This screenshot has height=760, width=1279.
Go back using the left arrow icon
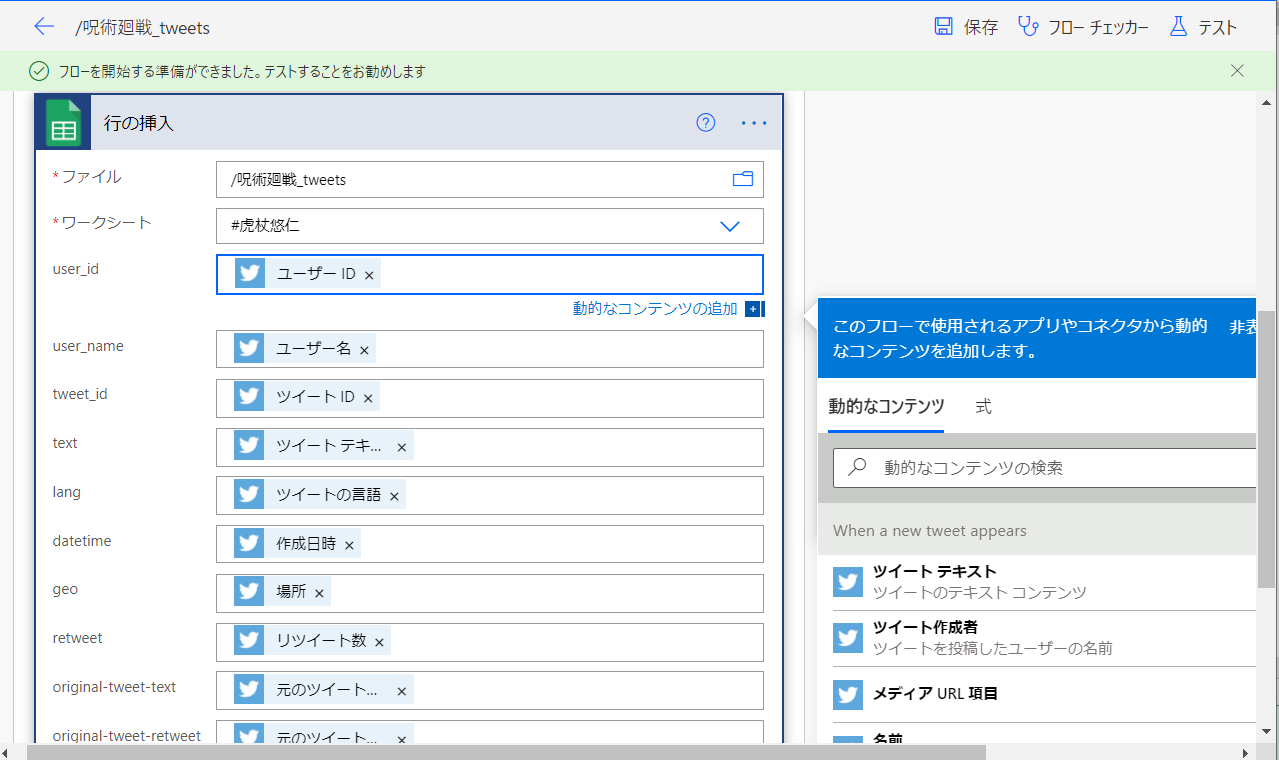coord(44,27)
